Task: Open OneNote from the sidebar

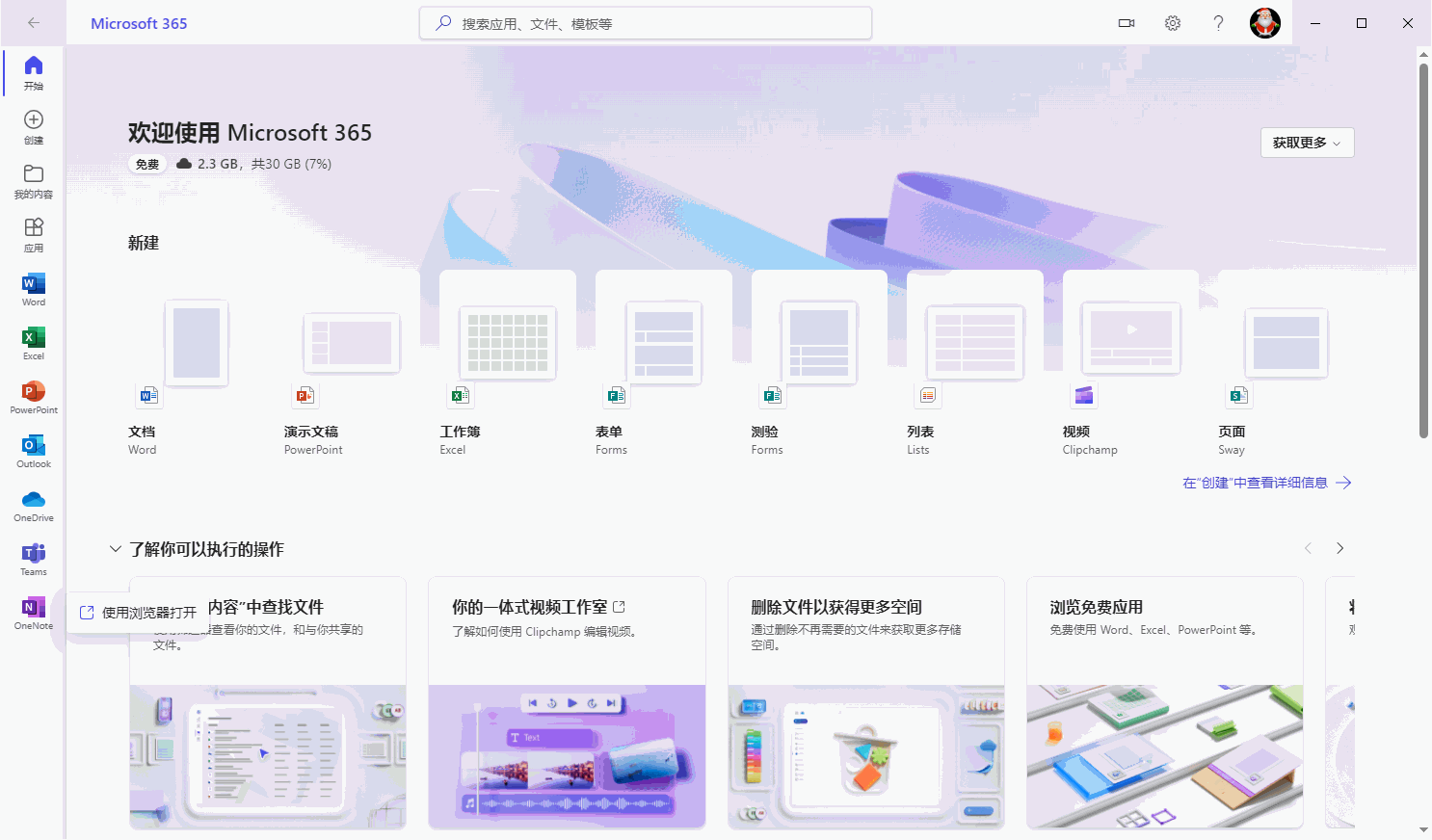Action: (34, 613)
